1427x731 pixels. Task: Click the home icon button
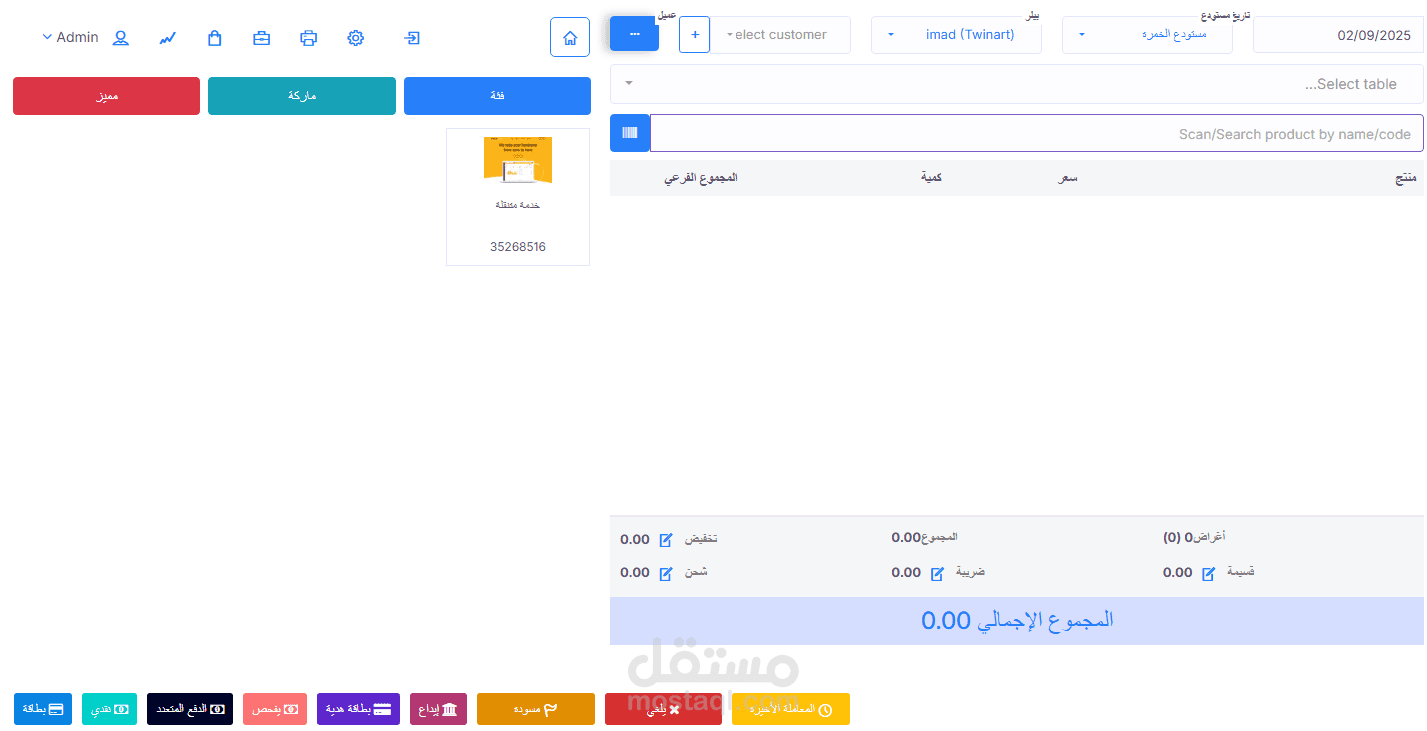pos(569,37)
